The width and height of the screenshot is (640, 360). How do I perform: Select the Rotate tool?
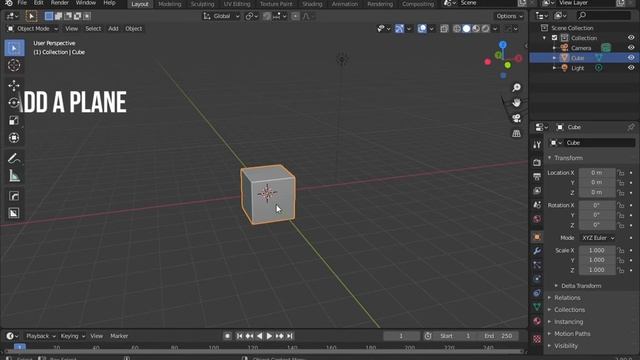pos(14,102)
